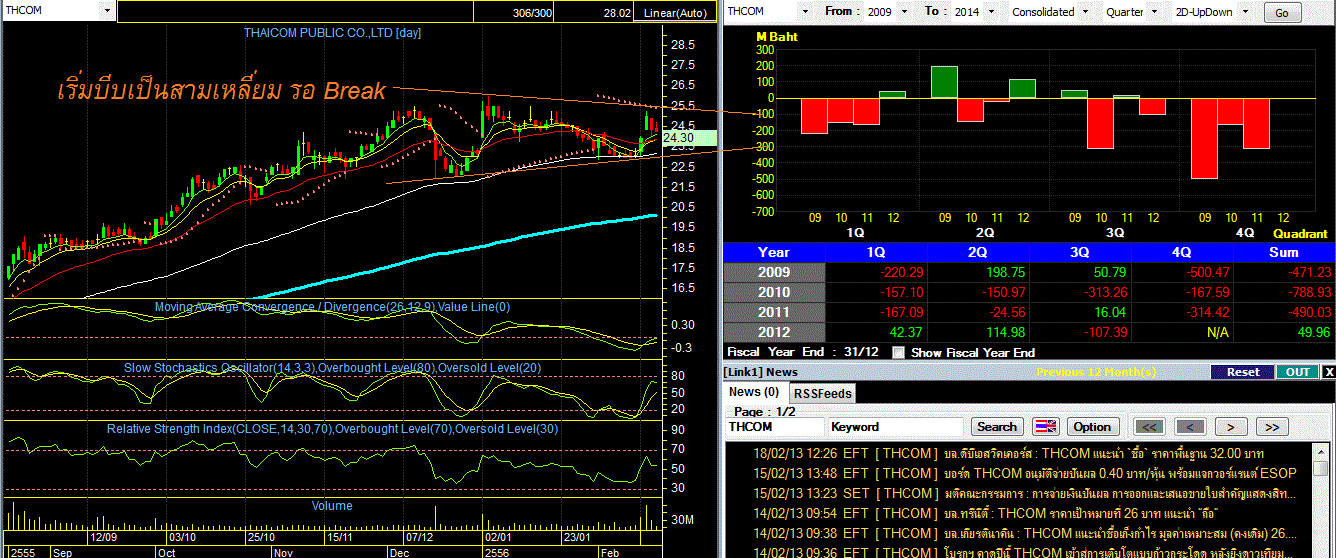Open the chart symbol THCOM dropdown
Viewport: 1336px width, 558px height.
pyautogui.click(x=108, y=11)
